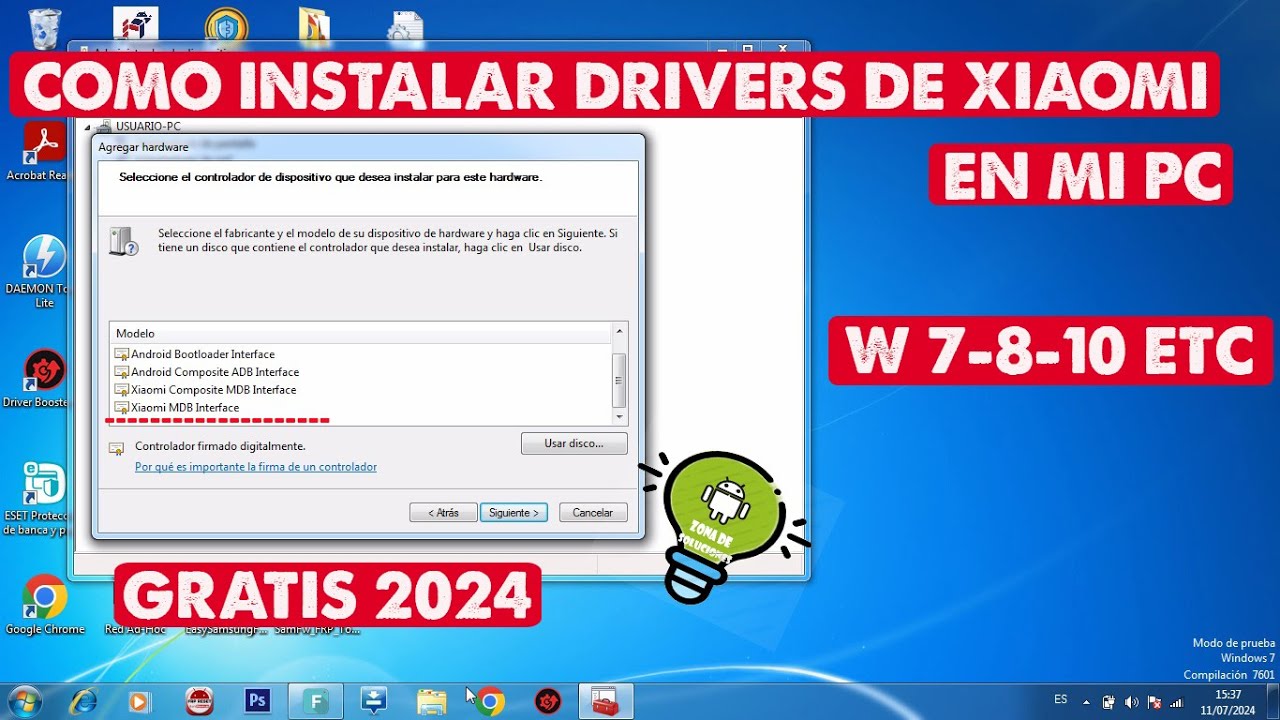Select Android Composite ADB Interface model
1280x720 pixels.
pos(207,372)
